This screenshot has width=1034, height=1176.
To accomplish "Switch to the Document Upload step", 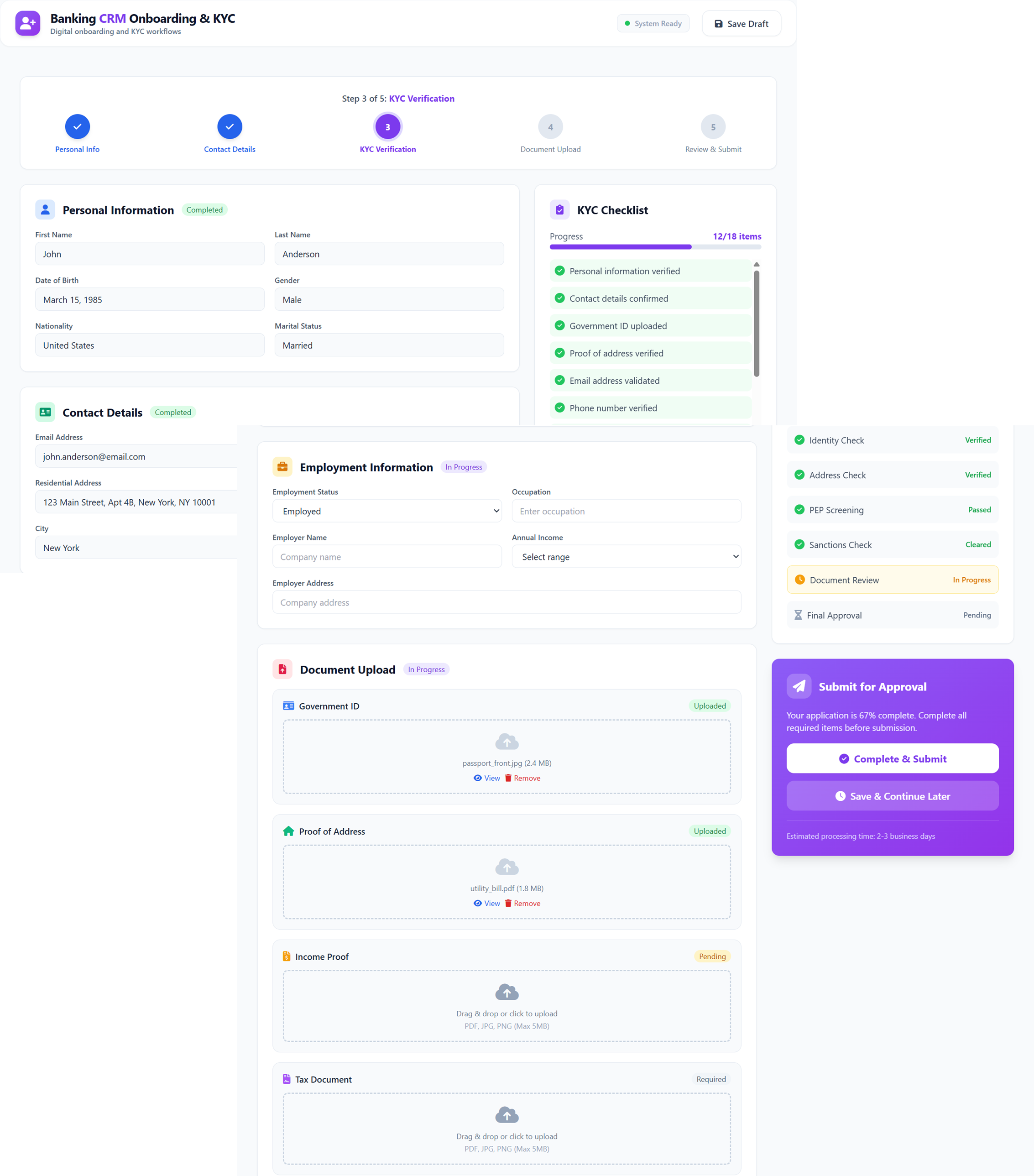I will pos(550,126).
